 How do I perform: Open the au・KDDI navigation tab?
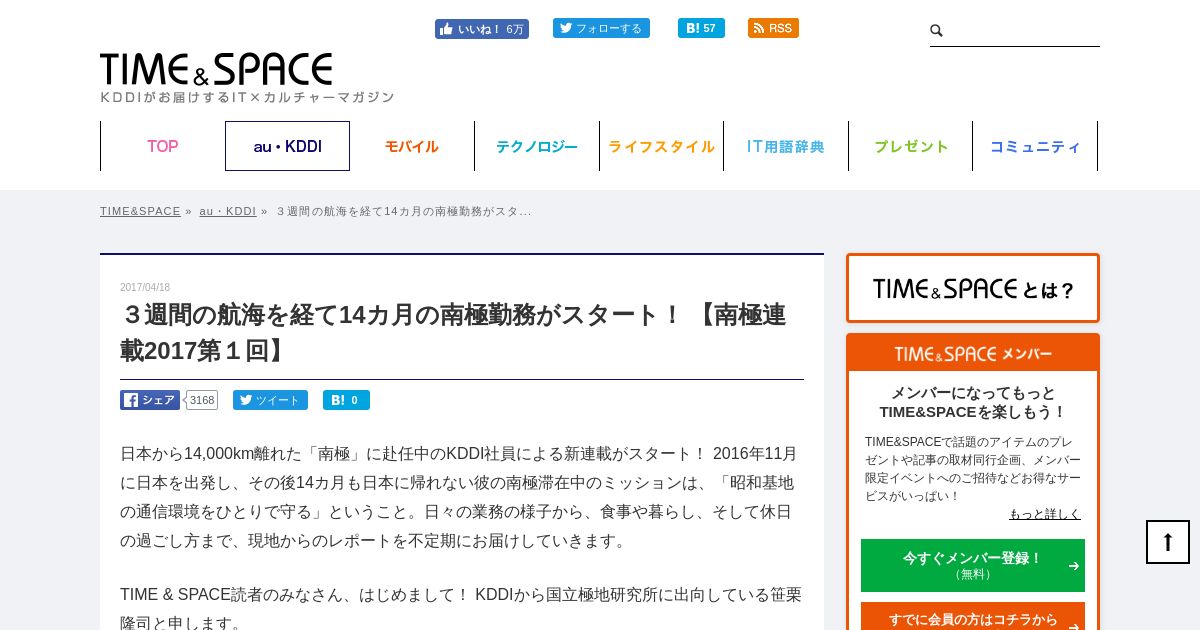pyautogui.click(x=287, y=146)
